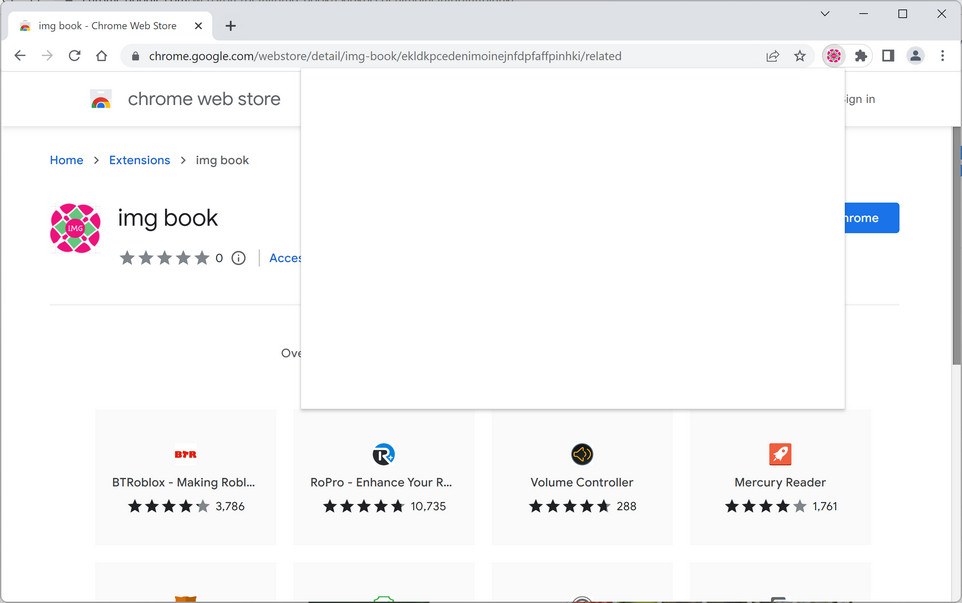
Task: Open Volume Controller card title
Action: coord(582,483)
